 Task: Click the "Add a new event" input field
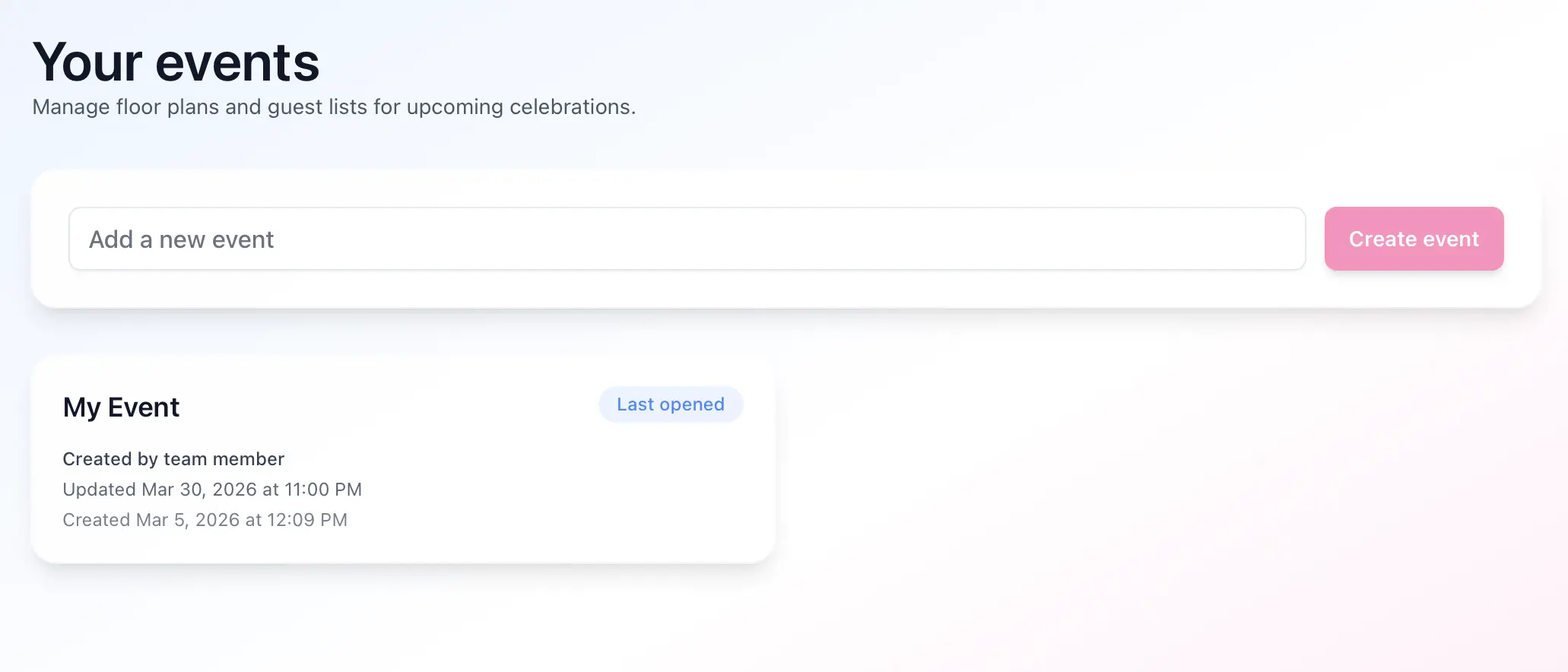click(687, 239)
